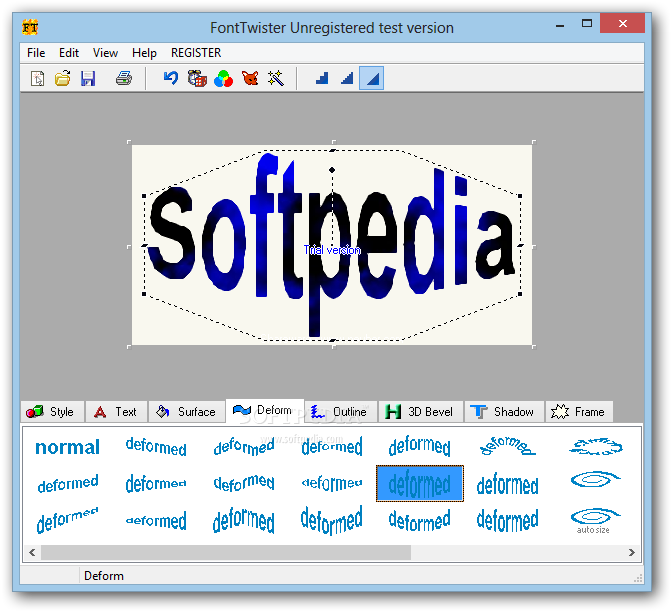Open the REGISTER menu
The width and height of the screenshot is (672, 612).
pos(196,53)
